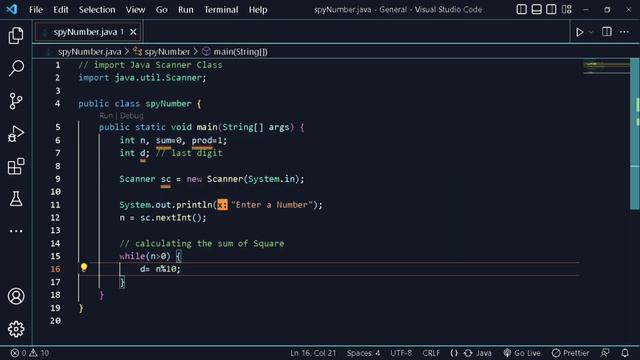This screenshot has height=360, width=640.
Task: Open the Customize Layout icon
Action: 567,9
